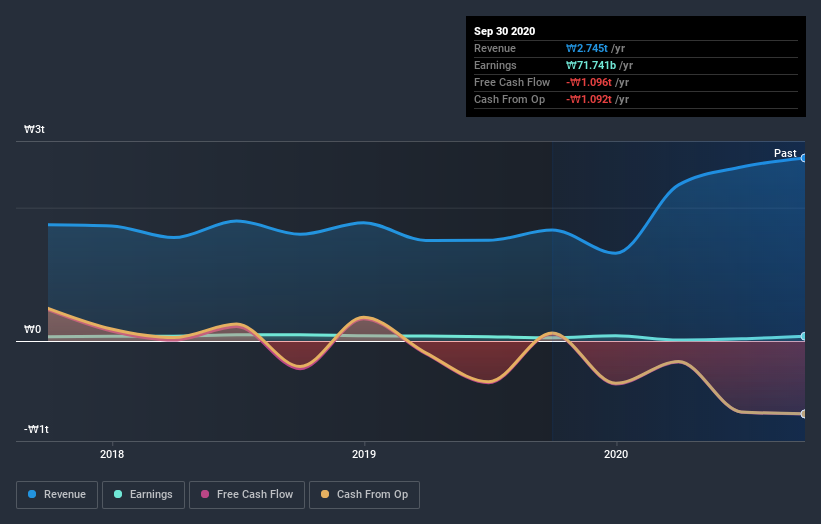Click the 'Free Cash Flow' row label in tooltip

pos(512,82)
